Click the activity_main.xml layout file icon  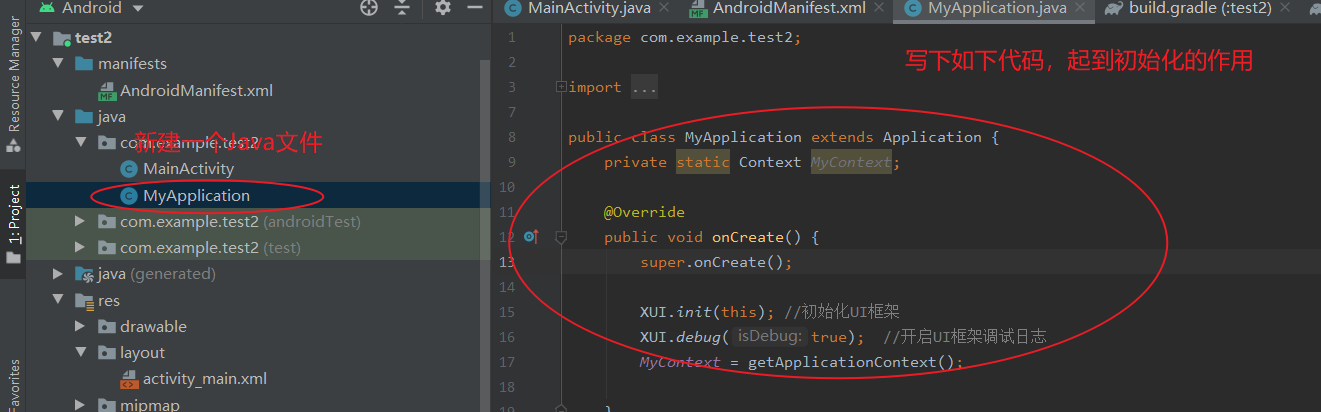pos(128,380)
